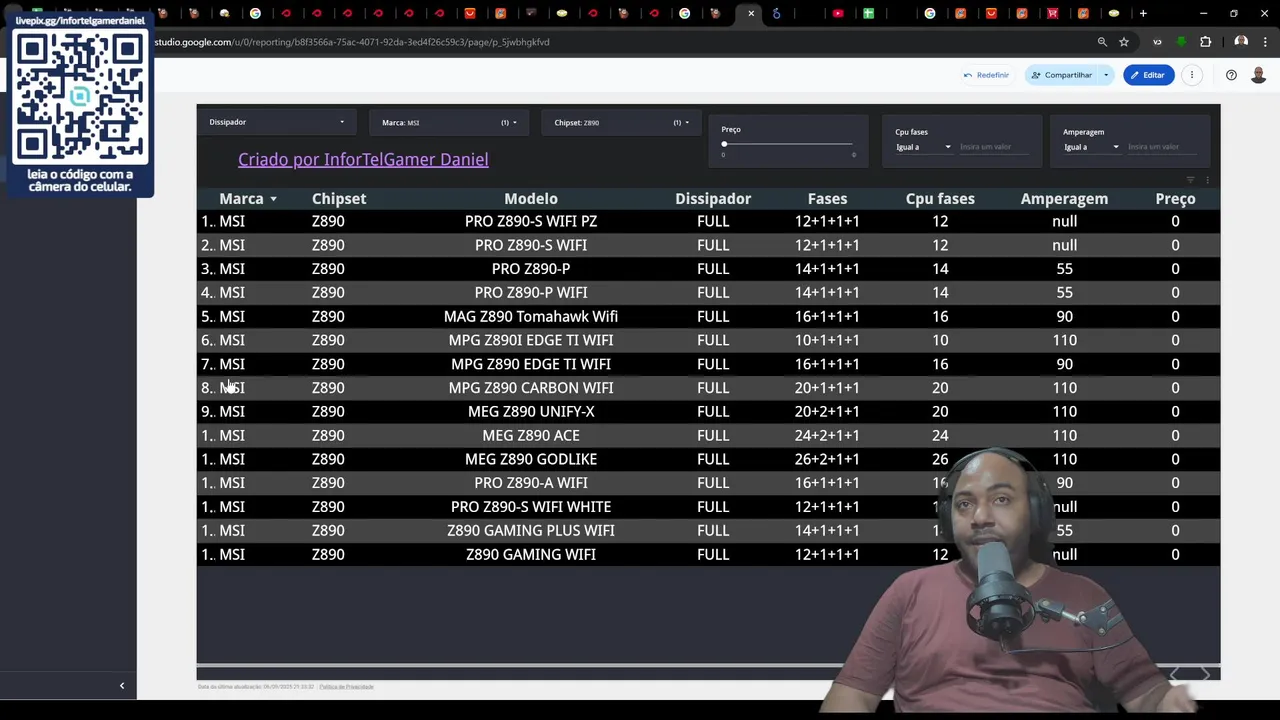The image size is (1280, 720).
Task: Click the Chrome profile avatar in toolbar
Action: pos(1241,42)
